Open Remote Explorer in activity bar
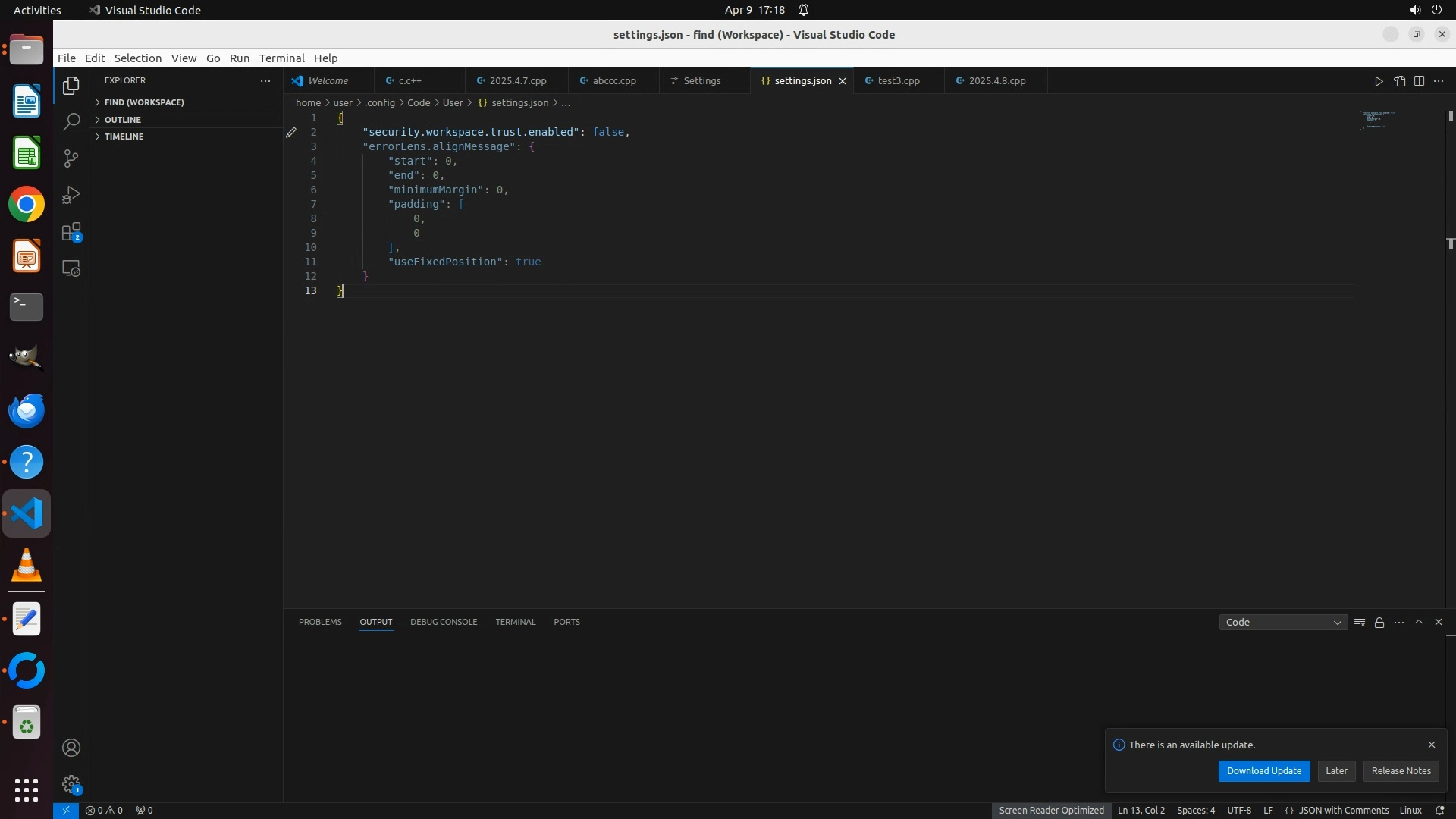Viewport: 1456px width, 819px height. (71, 268)
